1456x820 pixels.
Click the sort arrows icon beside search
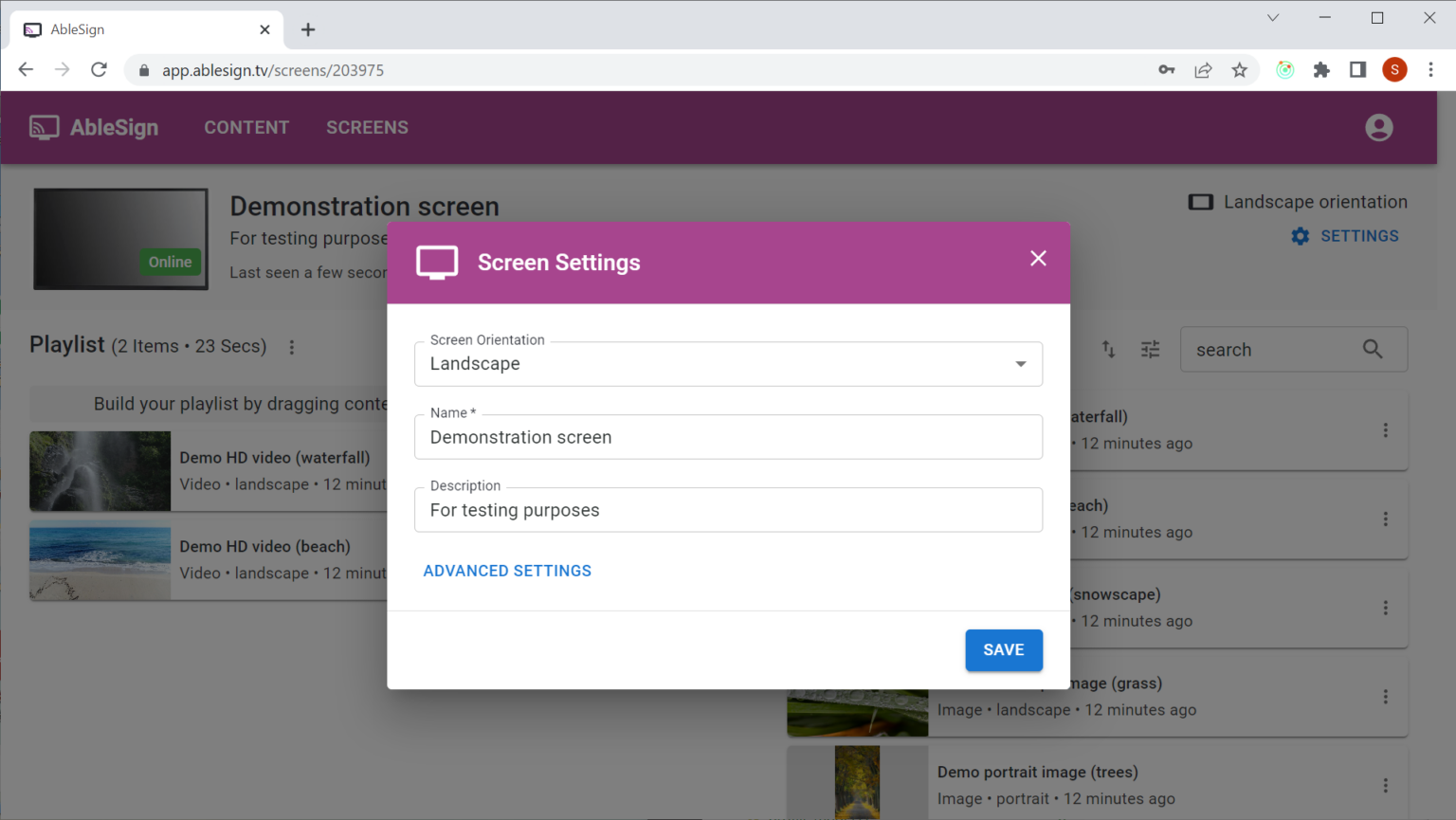click(x=1108, y=349)
